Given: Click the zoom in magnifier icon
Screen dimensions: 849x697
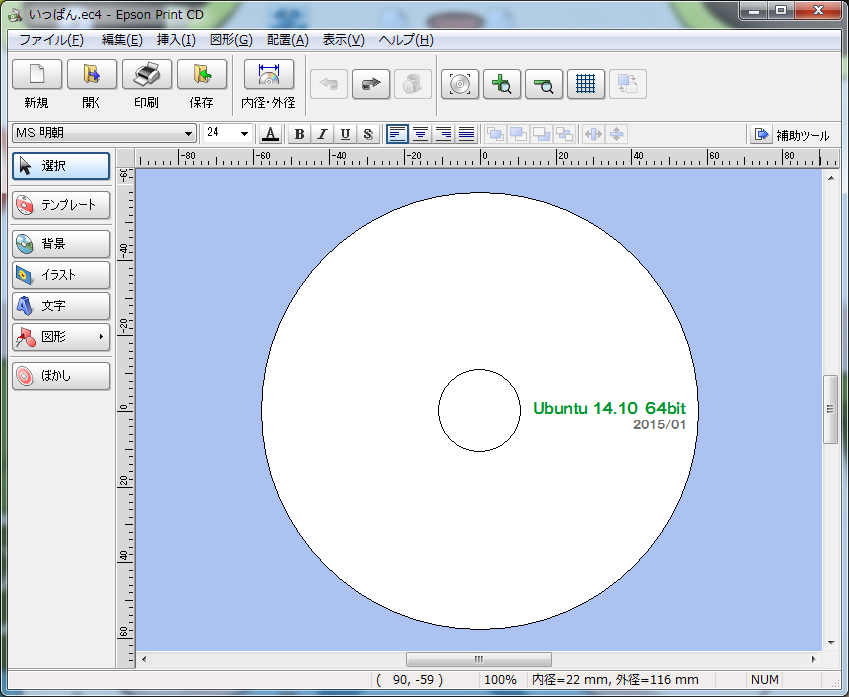Looking at the screenshot, I should (x=502, y=84).
